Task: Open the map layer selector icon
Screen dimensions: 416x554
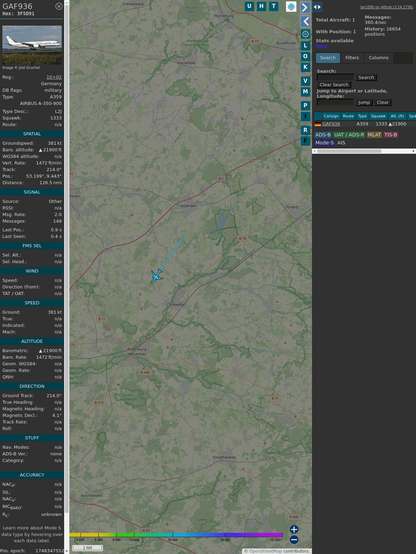Action: (291, 7)
